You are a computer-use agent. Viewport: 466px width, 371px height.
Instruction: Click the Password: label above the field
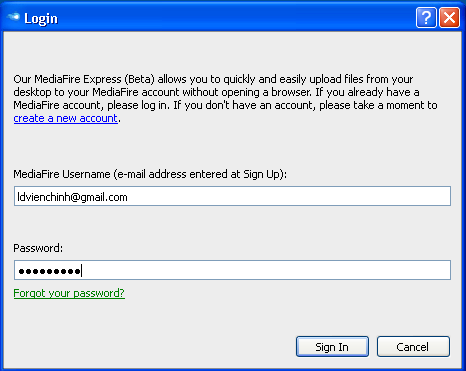pos(38,248)
